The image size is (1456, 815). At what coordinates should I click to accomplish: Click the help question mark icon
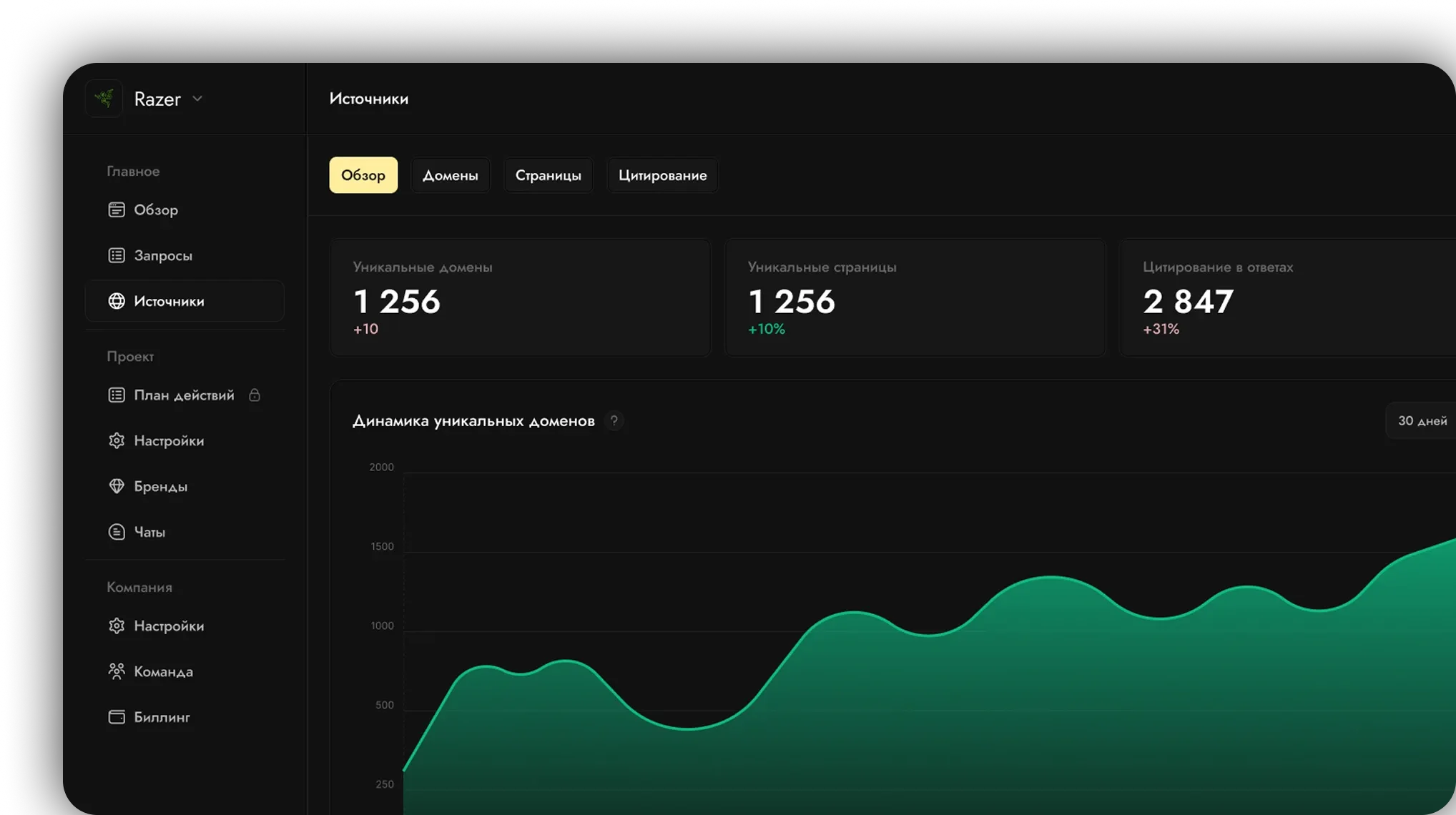click(614, 421)
